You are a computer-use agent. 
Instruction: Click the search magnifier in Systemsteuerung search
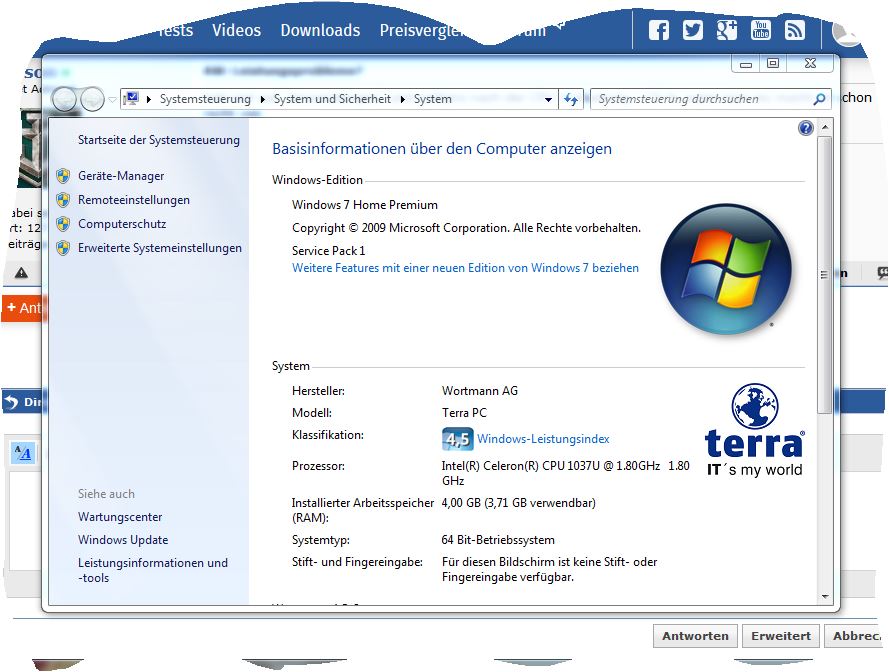point(819,99)
